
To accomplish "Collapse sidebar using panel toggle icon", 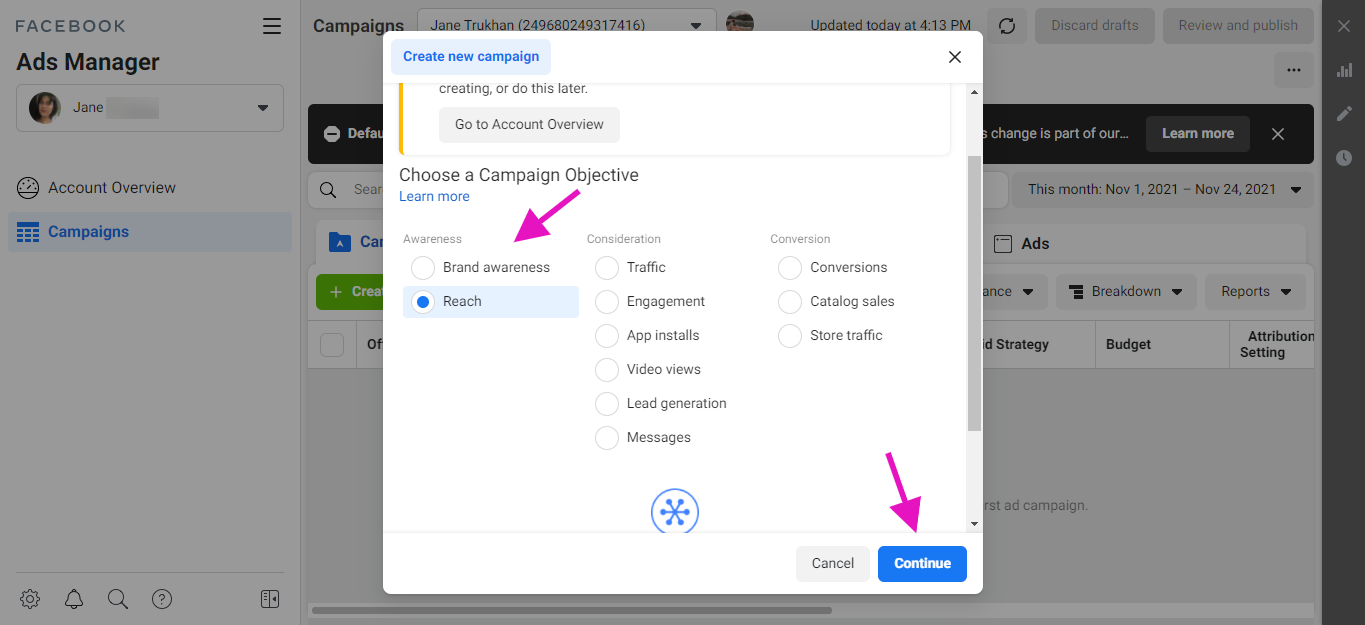I will point(270,599).
